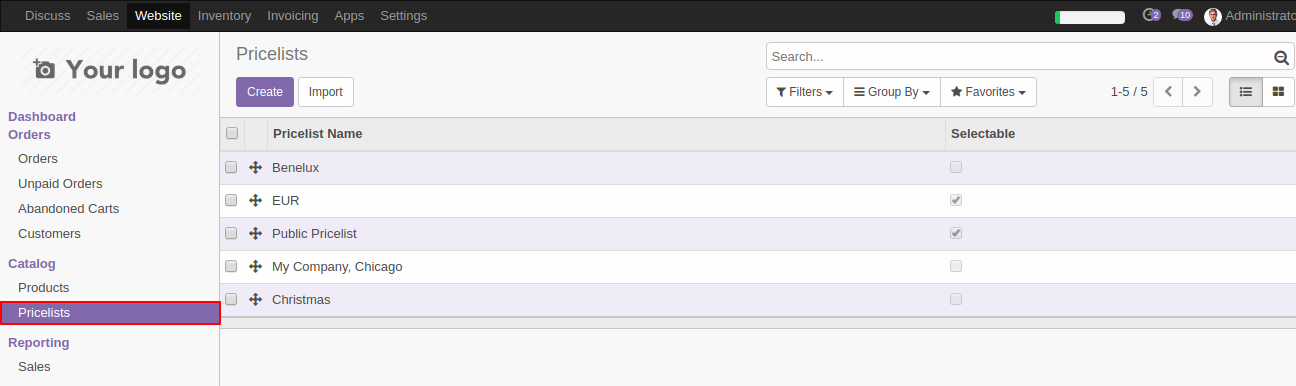
Task: Expand the Filters dropdown
Action: point(805,92)
